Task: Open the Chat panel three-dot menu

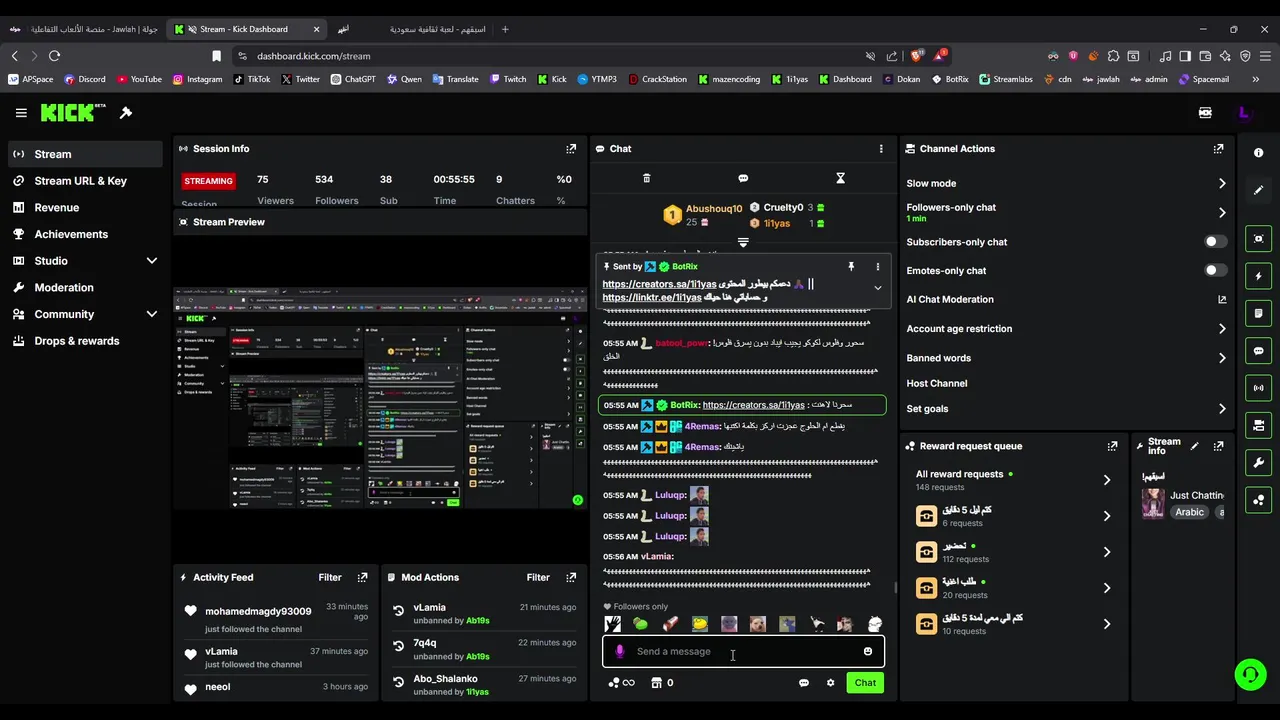Action: pos(881,148)
